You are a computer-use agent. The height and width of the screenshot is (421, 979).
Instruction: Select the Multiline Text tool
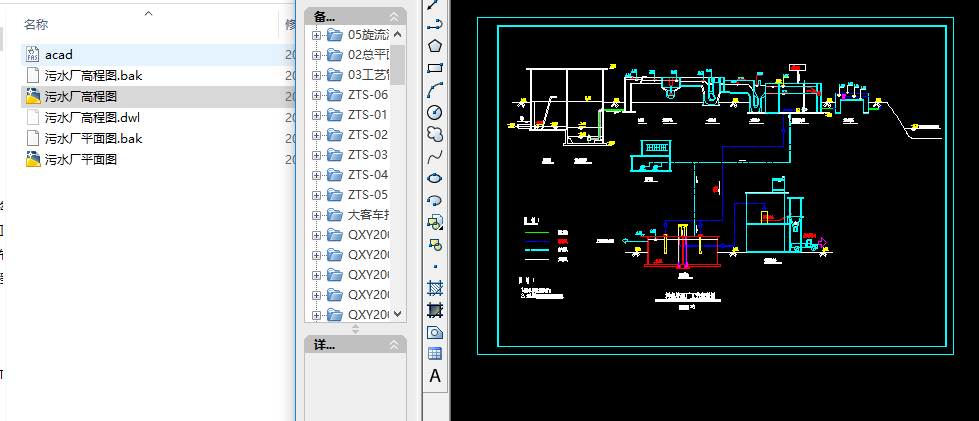coord(435,376)
